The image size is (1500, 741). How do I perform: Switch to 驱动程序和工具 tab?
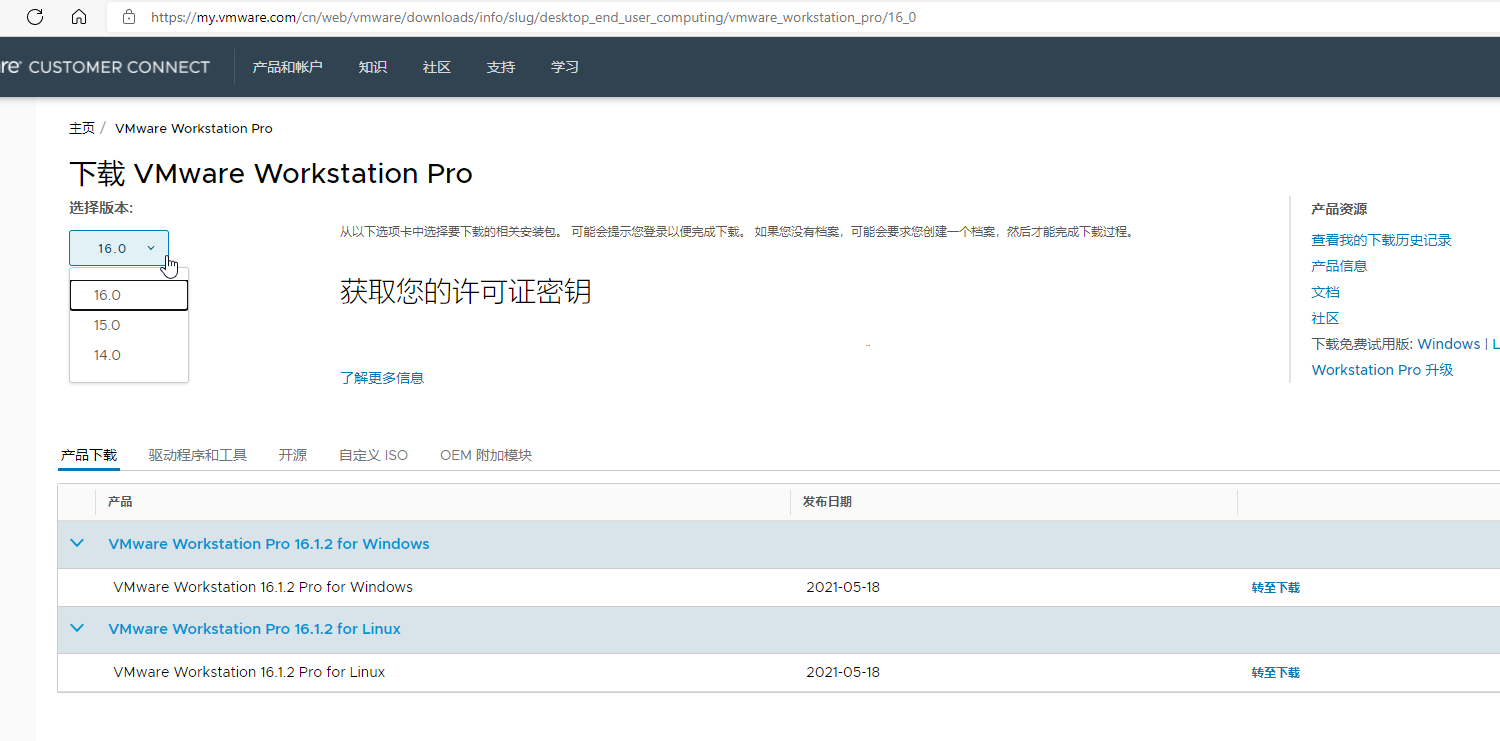tap(198, 455)
